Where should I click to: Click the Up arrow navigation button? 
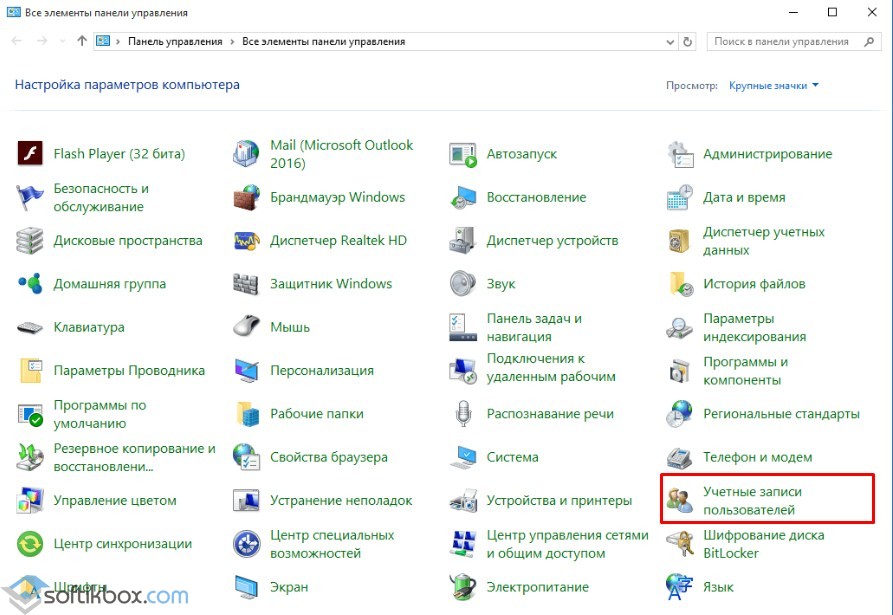[x=81, y=42]
